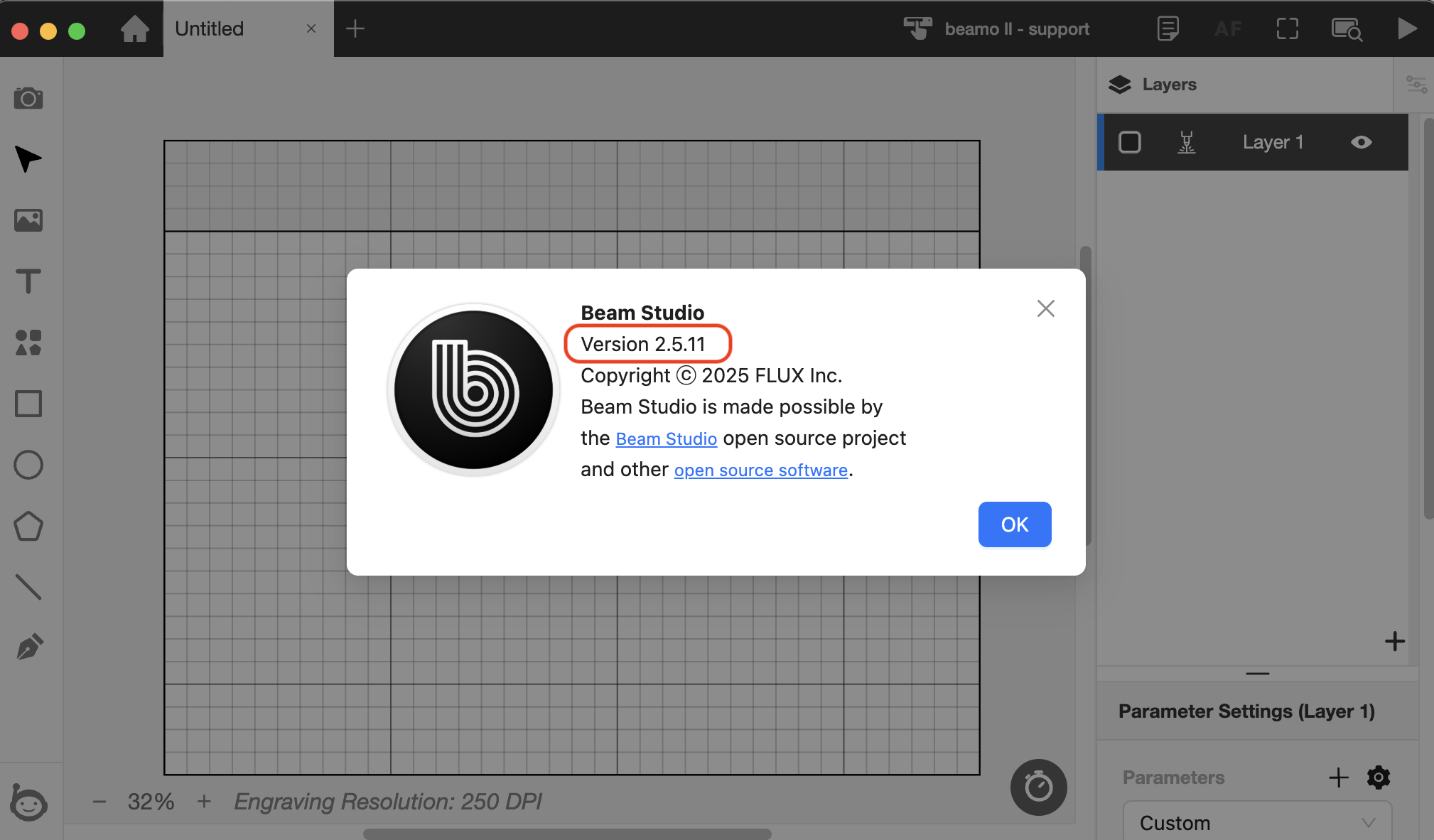The width and height of the screenshot is (1434, 840).
Task: Save a new parameter preset with plus
Action: [x=1338, y=777]
